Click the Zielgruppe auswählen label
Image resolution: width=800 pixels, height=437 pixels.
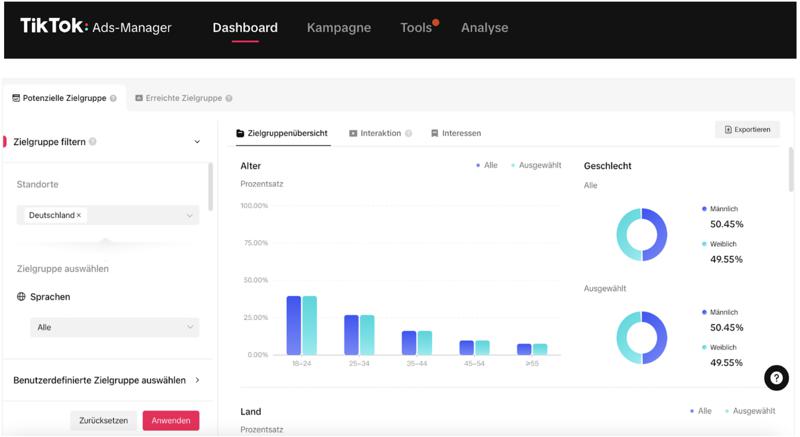(x=63, y=269)
